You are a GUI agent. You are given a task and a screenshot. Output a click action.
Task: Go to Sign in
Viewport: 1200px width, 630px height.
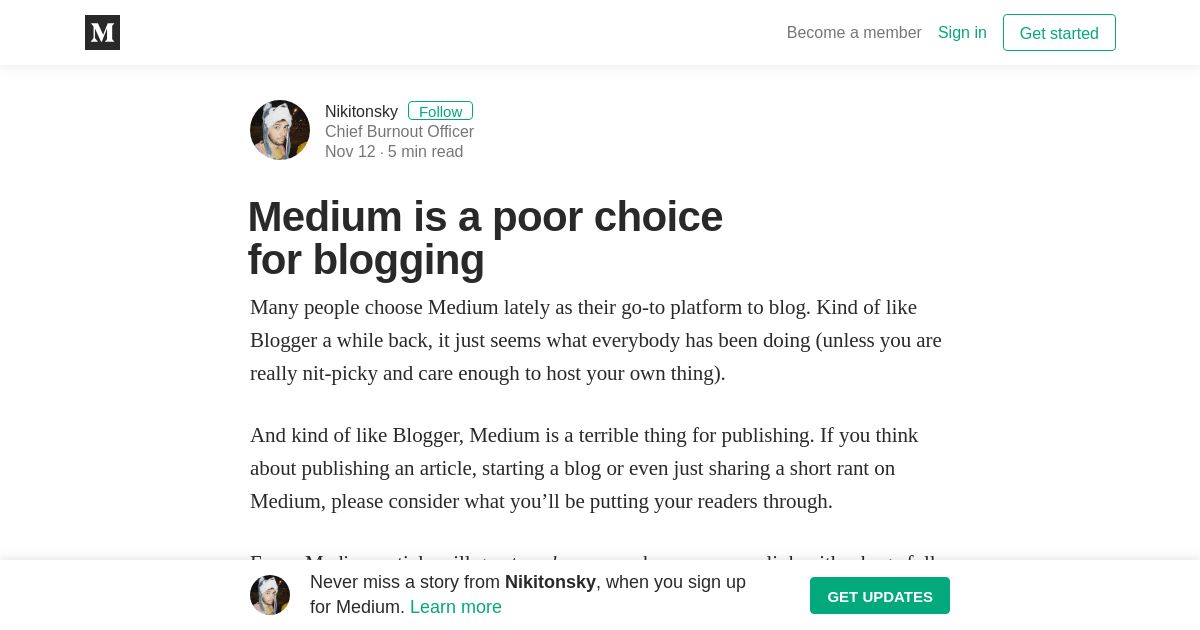962,32
